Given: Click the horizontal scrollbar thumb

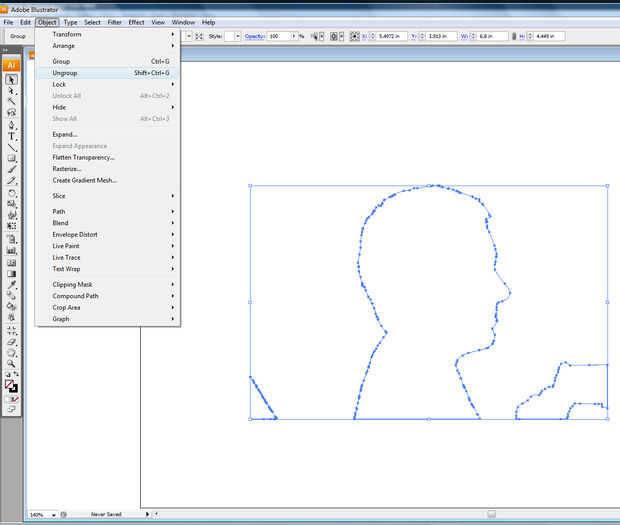Looking at the screenshot, I should point(491,514).
